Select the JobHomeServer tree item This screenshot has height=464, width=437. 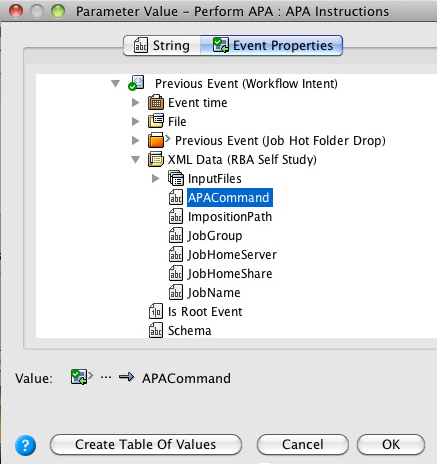pyautogui.click(x=232, y=255)
